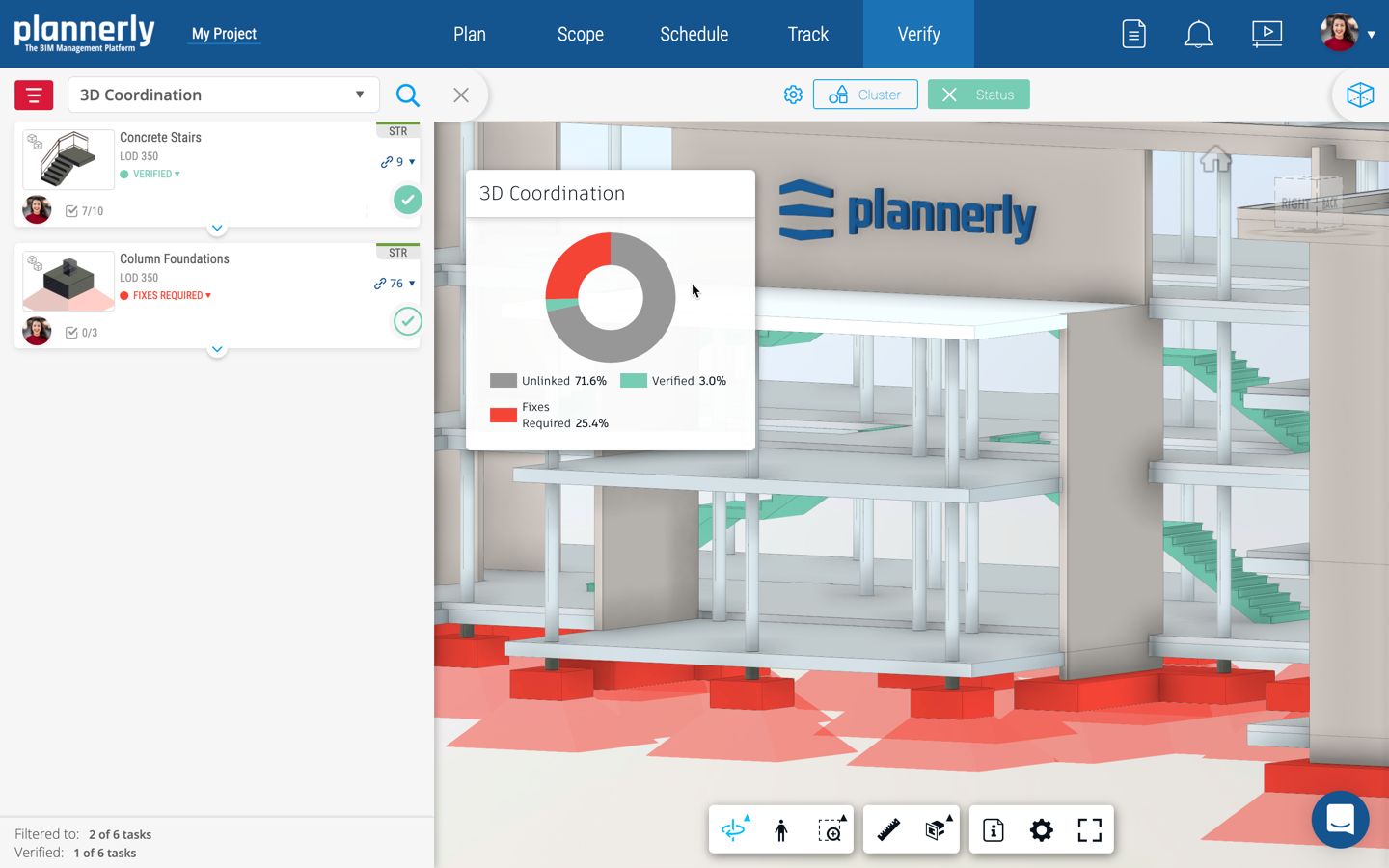Click linked elements icon for Column Foundations
1389x868 pixels.
pos(380,284)
